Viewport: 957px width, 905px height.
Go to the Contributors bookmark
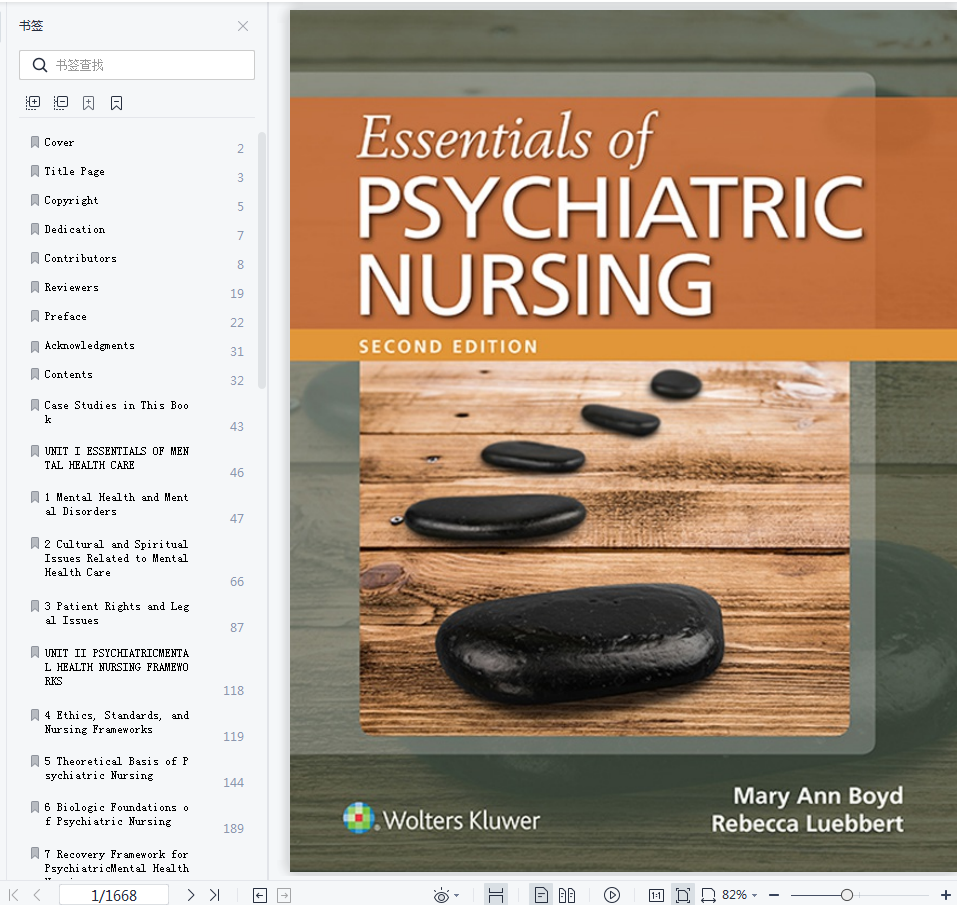click(x=81, y=258)
